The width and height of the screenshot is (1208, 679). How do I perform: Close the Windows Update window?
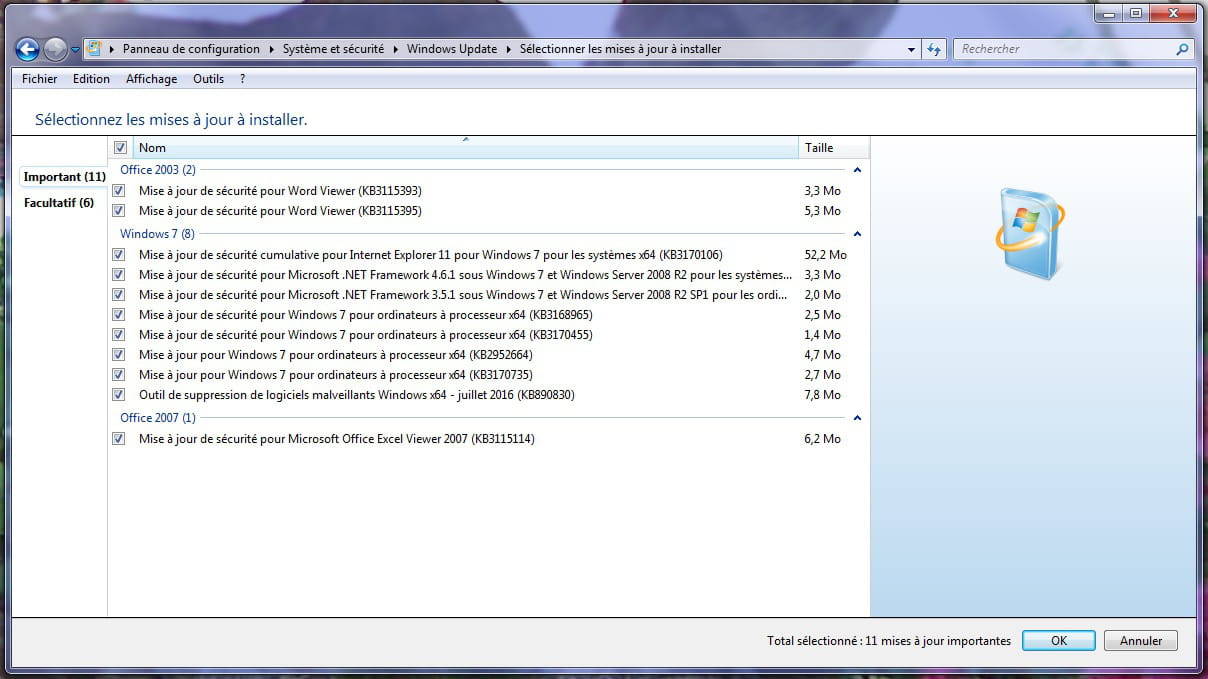click(1172, 13)
